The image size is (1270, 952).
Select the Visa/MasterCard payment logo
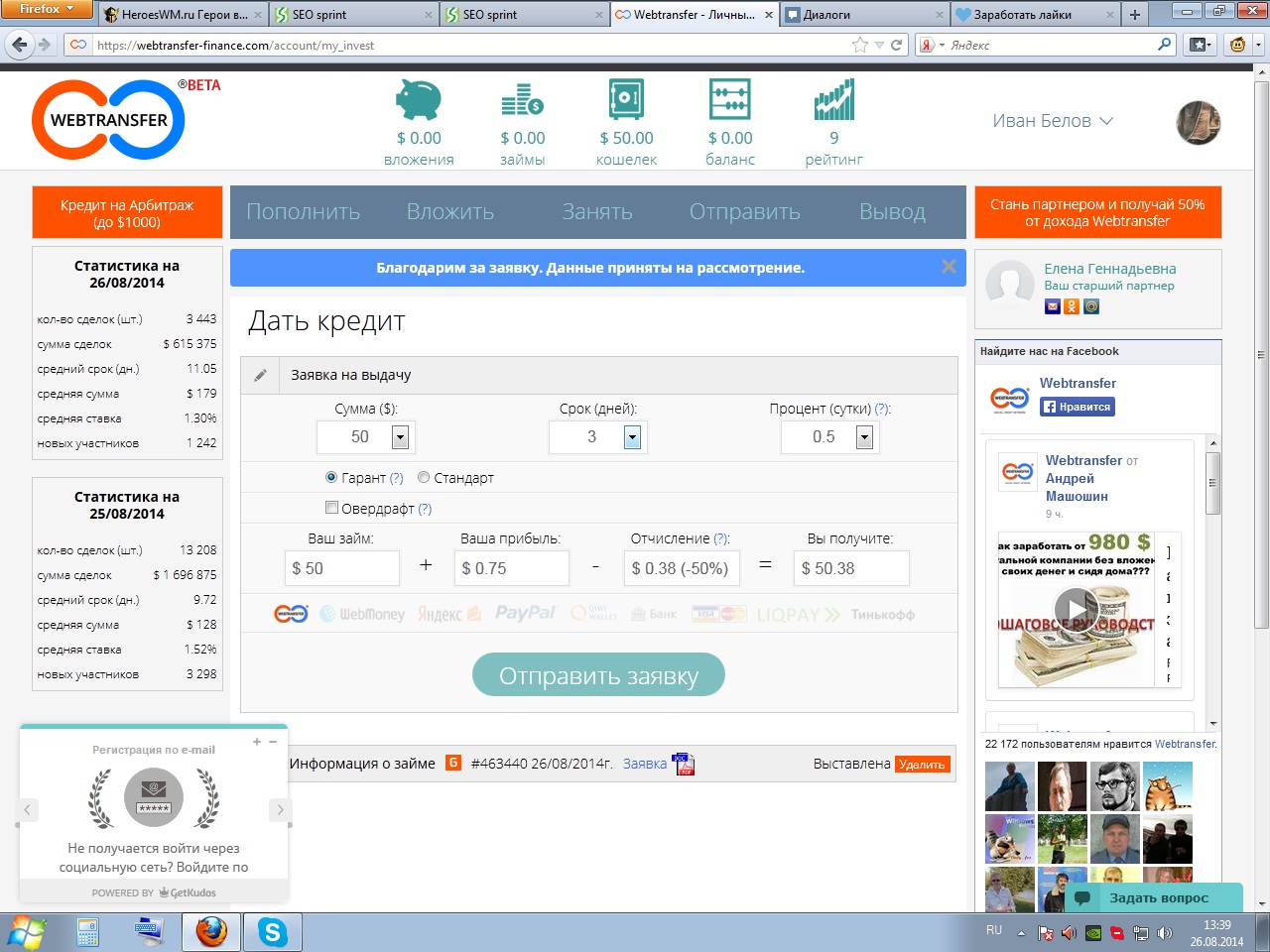(x=718, y=614)
